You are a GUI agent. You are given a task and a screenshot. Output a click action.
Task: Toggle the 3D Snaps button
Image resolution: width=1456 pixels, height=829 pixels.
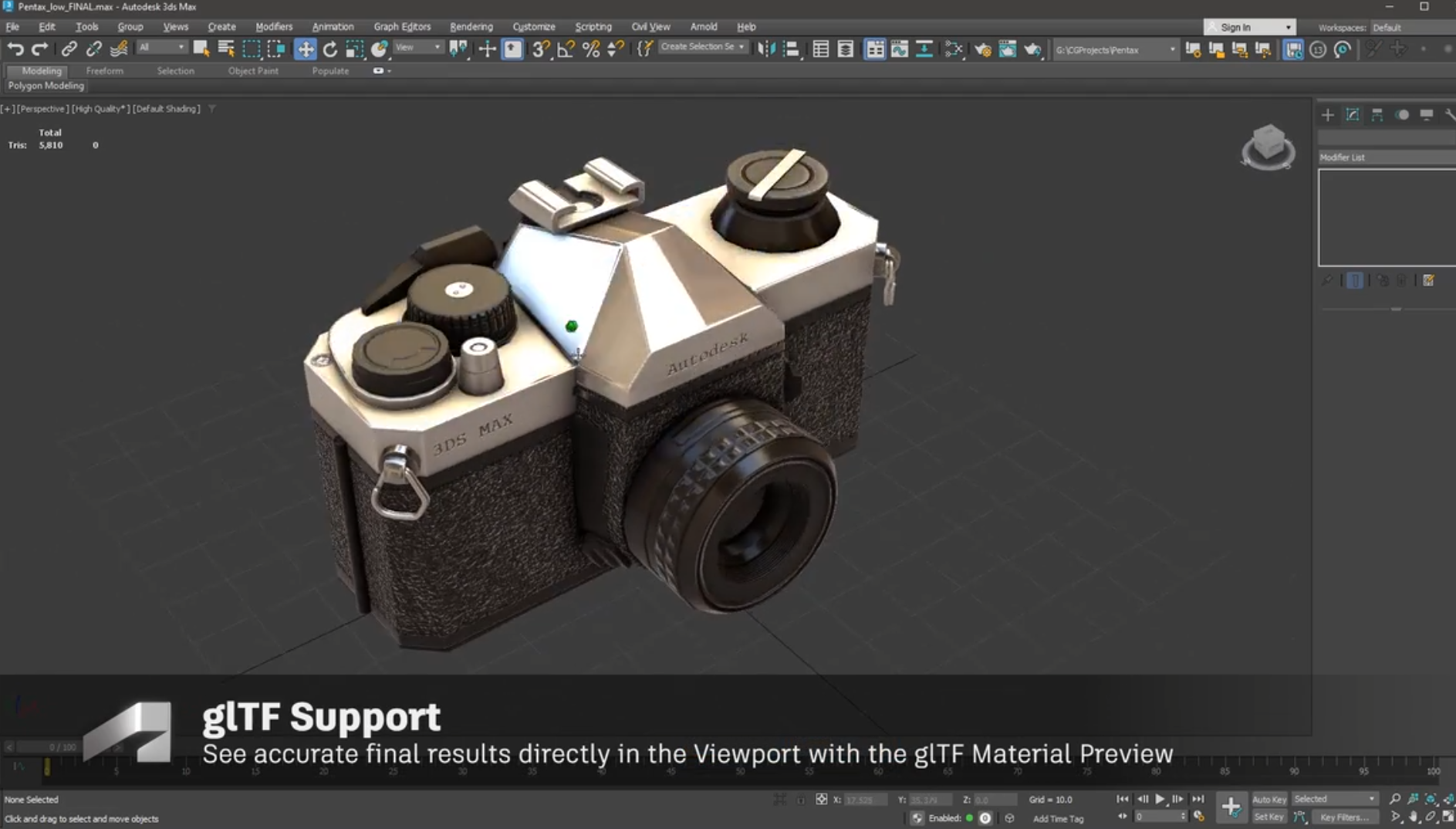coord(540,49)
